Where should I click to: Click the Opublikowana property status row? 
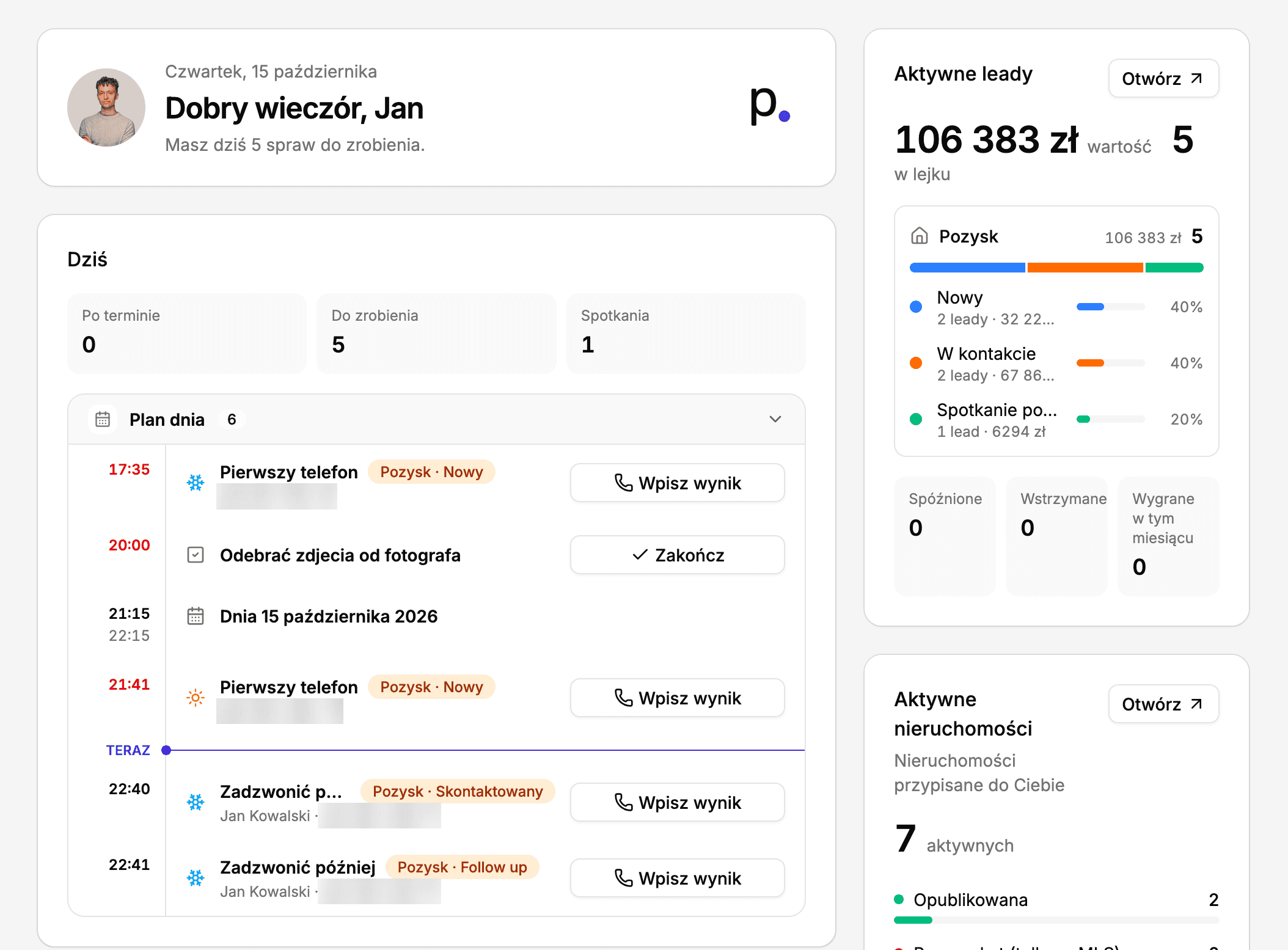click(x=1056, y=907)
